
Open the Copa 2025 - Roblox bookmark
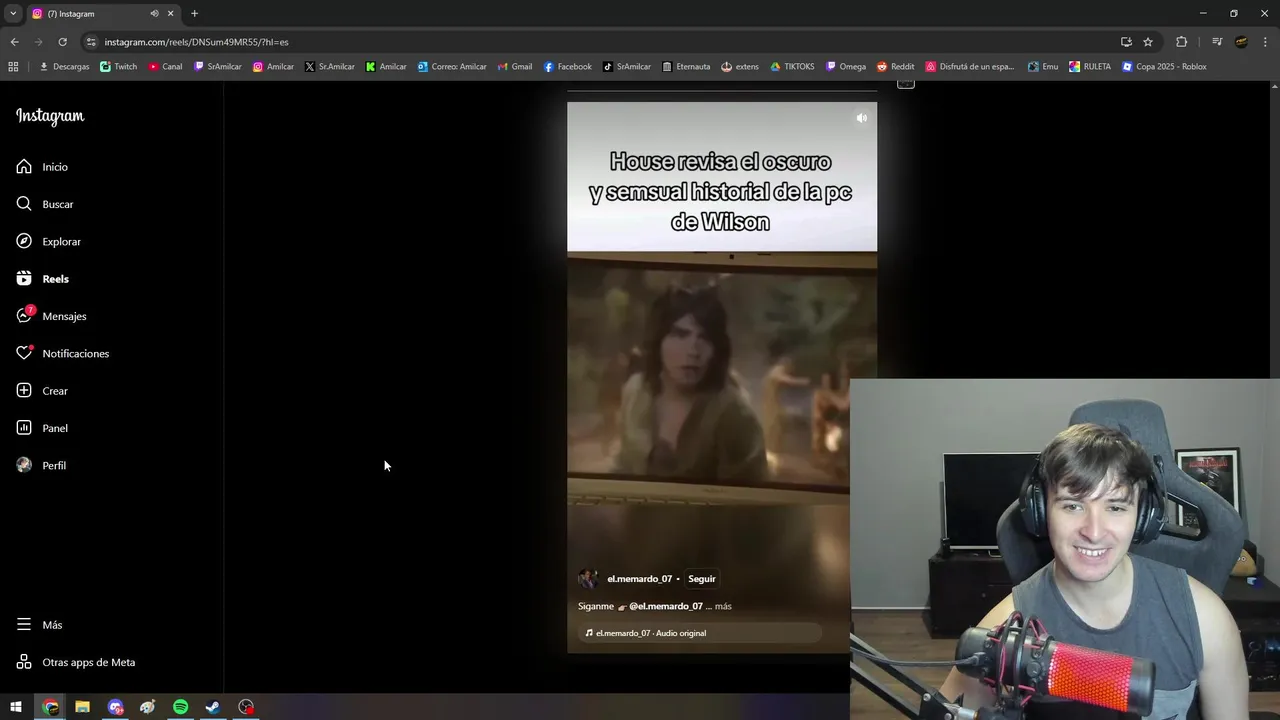(x=1164, y=67)
